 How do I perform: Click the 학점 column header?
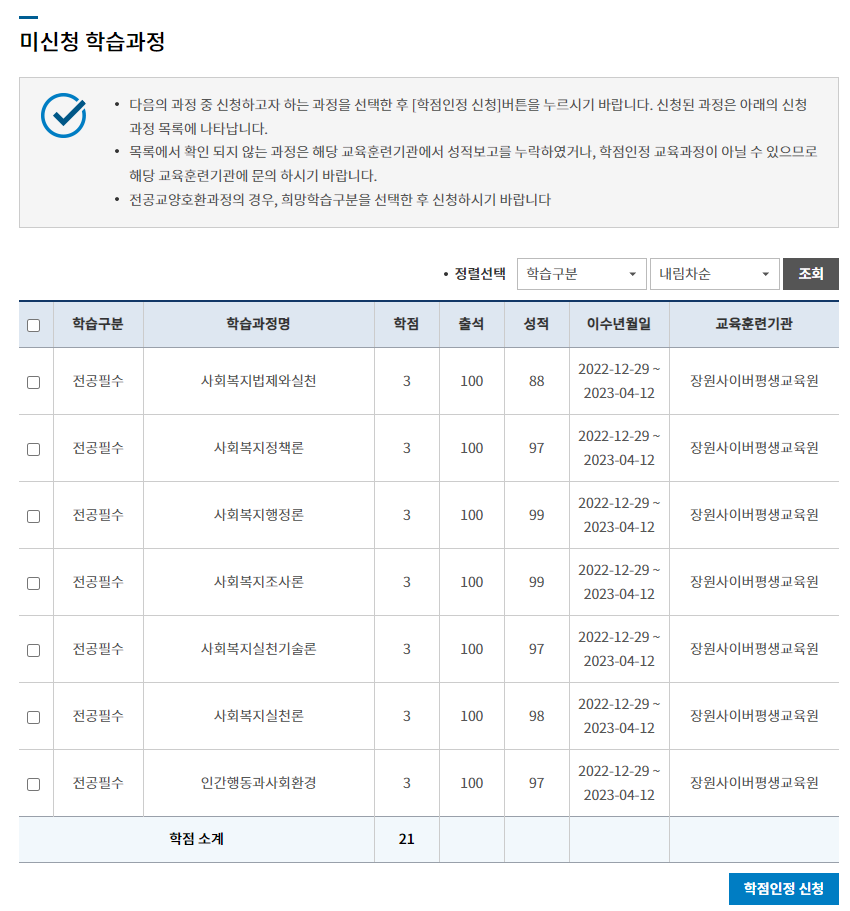pos(406,324)
